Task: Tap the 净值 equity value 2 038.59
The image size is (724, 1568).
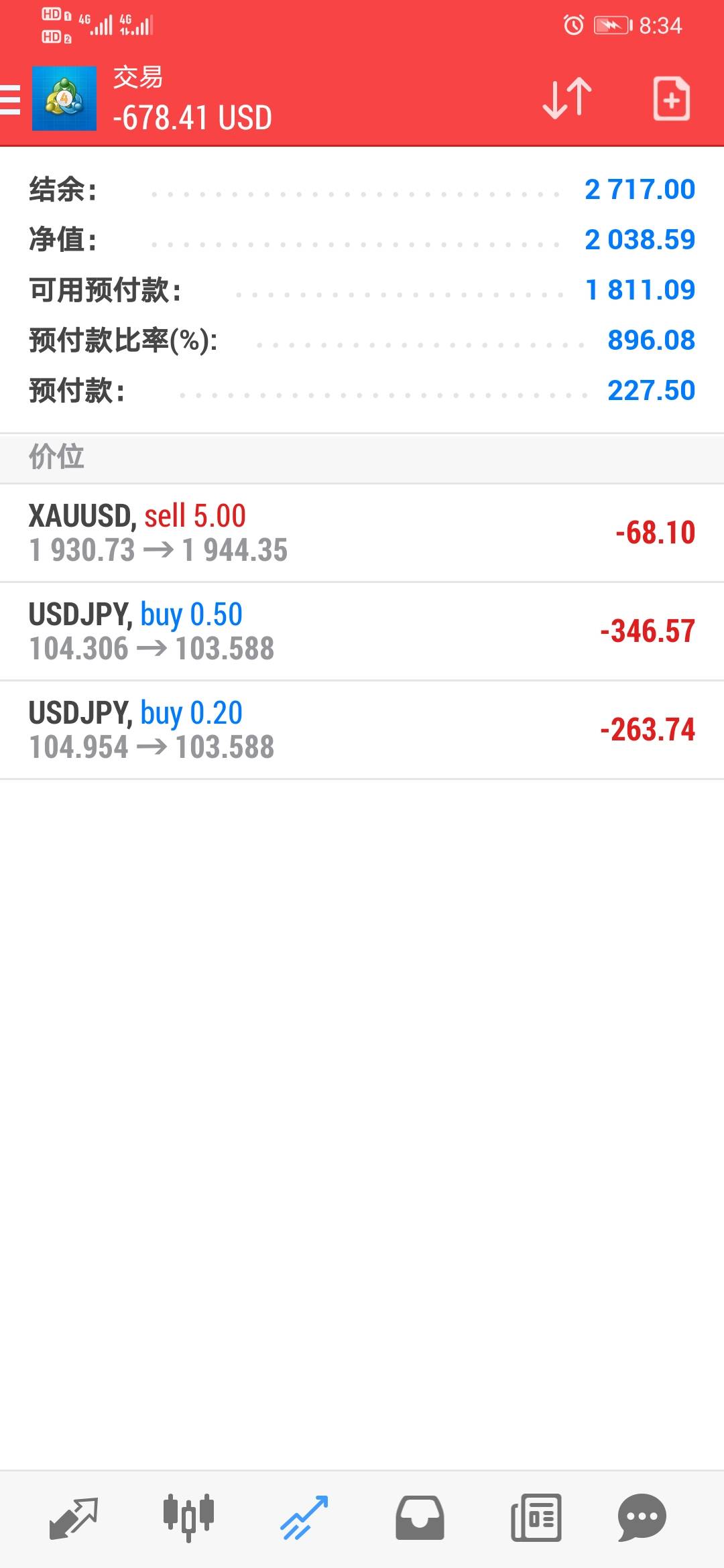Action: 640,240
